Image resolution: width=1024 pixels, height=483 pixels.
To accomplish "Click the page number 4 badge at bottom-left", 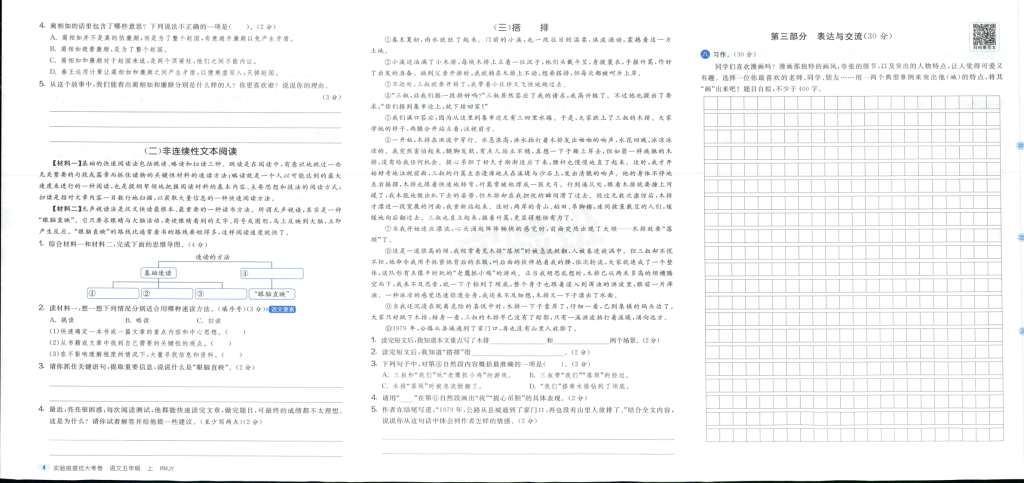I will click(43, 468).
